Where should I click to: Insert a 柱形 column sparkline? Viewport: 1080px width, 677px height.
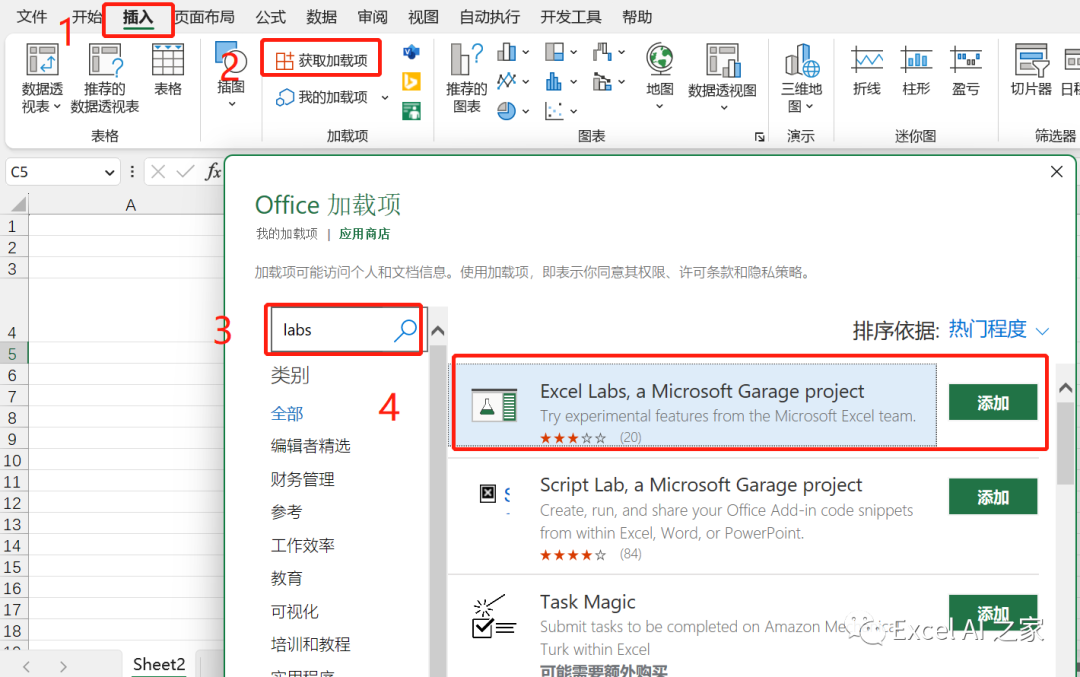pyautogui.click(x=916, y=70)
